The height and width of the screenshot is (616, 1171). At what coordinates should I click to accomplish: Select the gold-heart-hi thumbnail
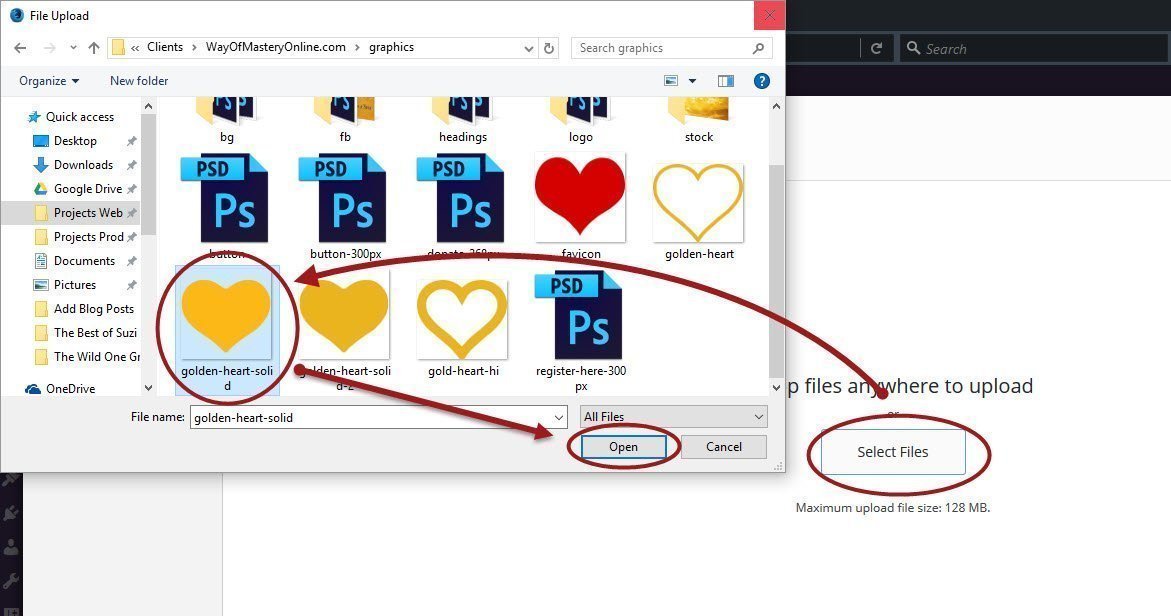click(462, 318)
